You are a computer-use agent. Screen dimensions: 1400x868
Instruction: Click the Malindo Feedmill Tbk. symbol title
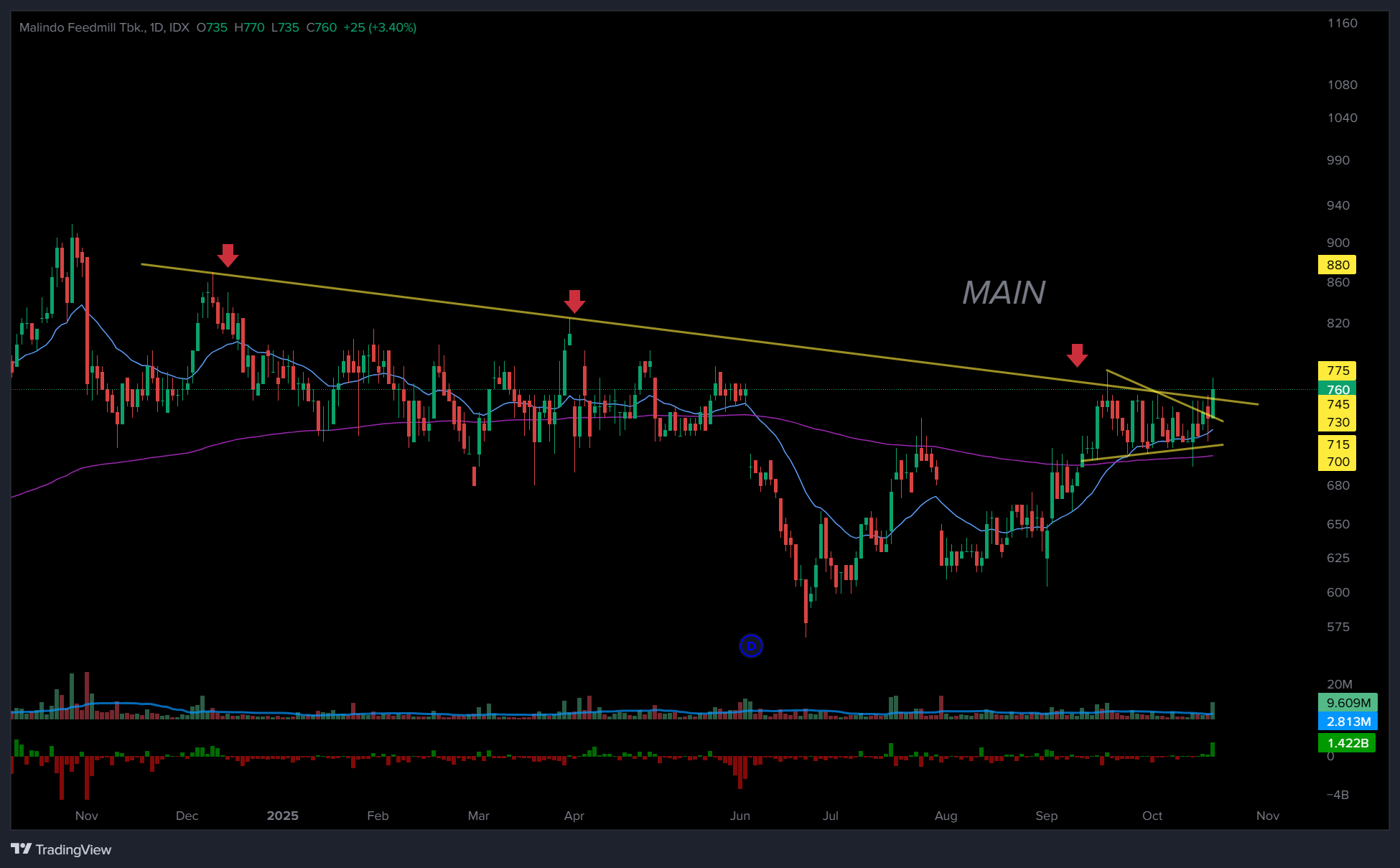[x=83, y=27]
